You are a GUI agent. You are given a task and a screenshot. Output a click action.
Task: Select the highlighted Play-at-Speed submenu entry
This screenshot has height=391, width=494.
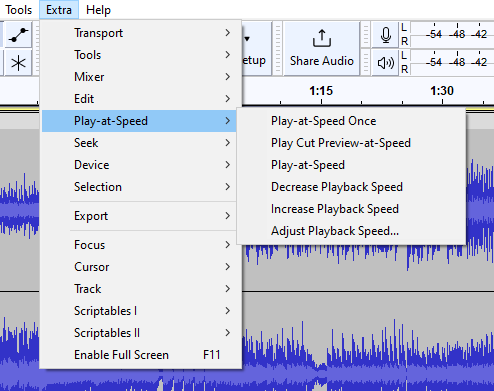(139, 121)
